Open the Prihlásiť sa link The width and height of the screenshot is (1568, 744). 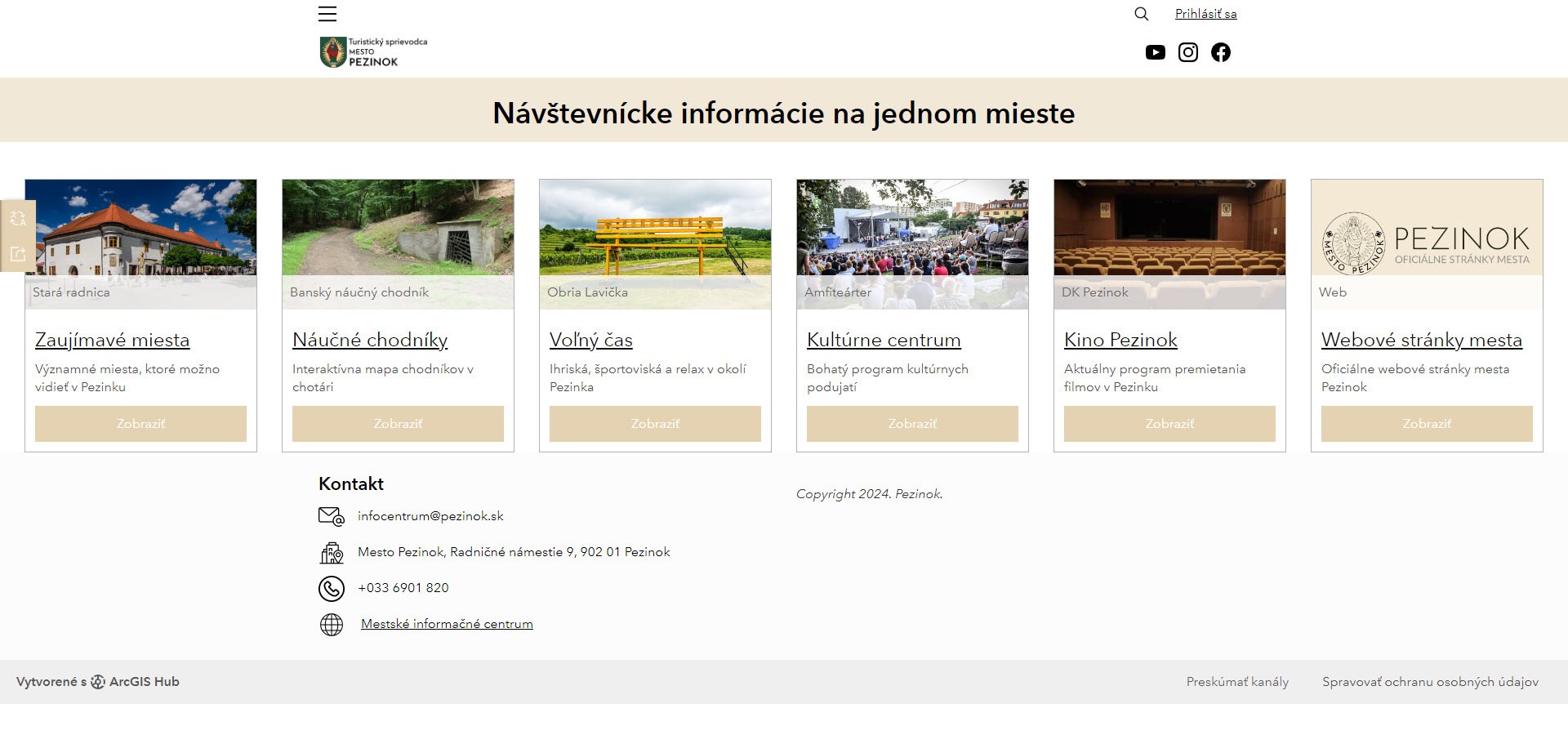point(1205,13)
